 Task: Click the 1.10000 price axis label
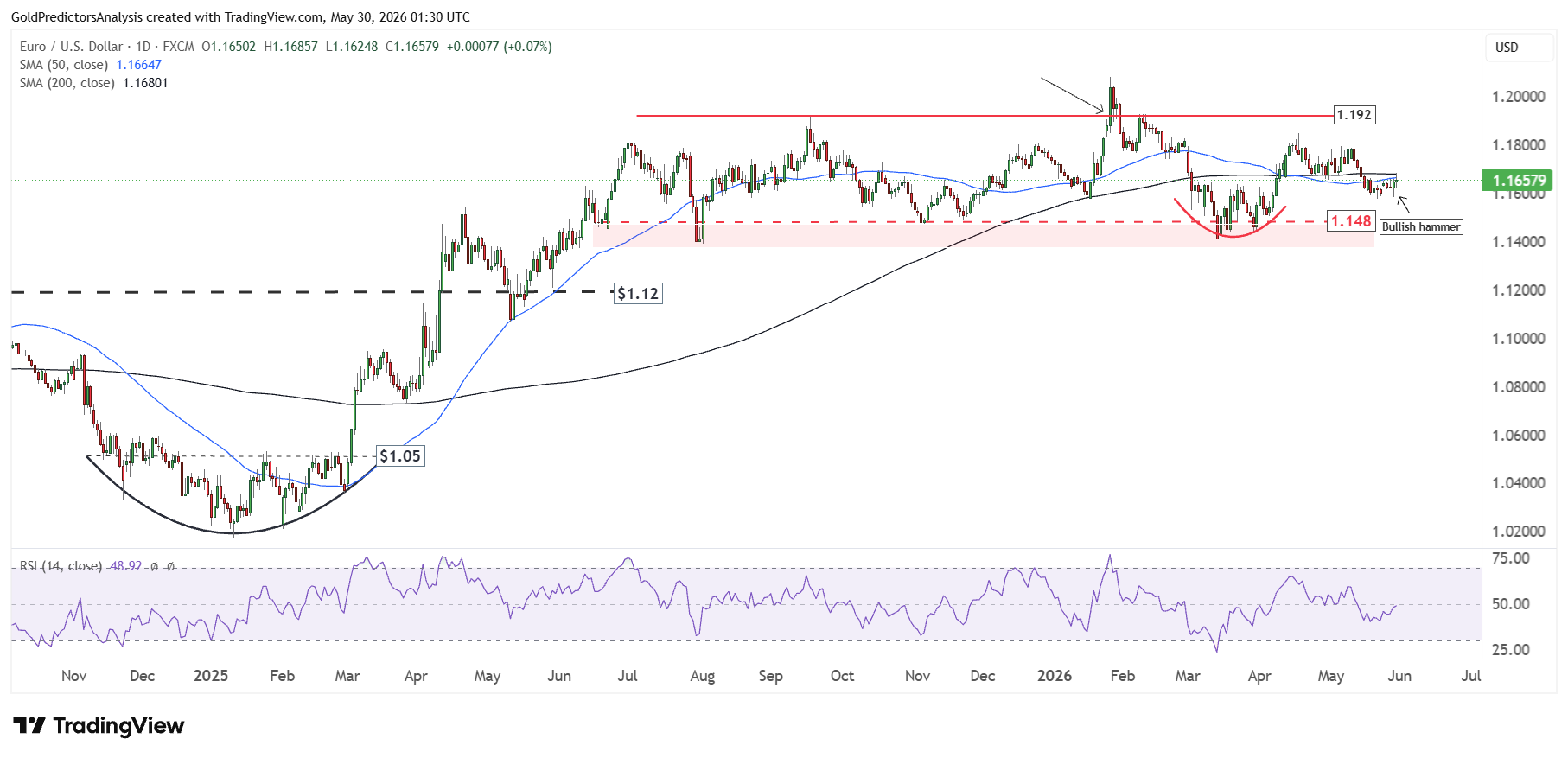[1519, 338]
